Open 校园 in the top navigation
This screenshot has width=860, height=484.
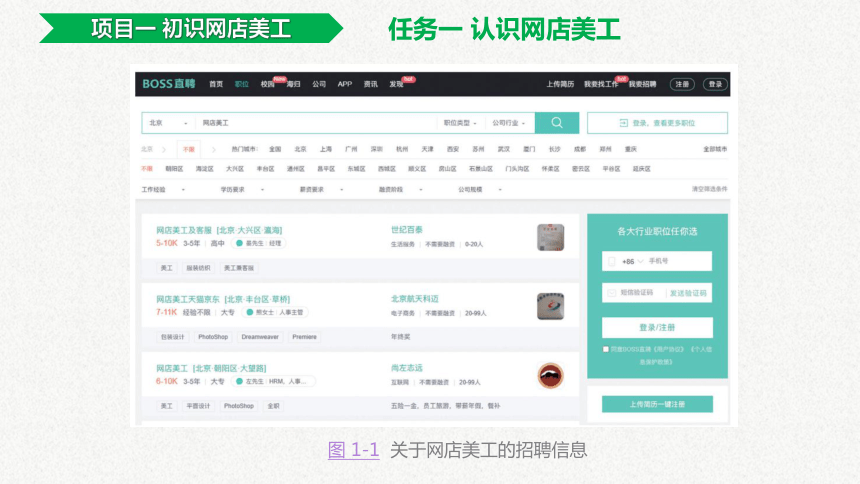pos(268,84)
